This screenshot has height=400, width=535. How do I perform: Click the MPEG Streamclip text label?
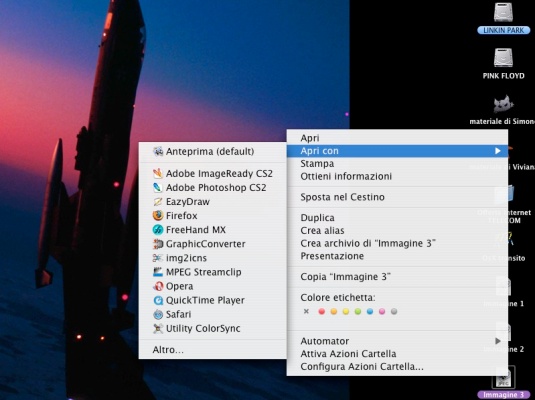(x=204, y=272)
